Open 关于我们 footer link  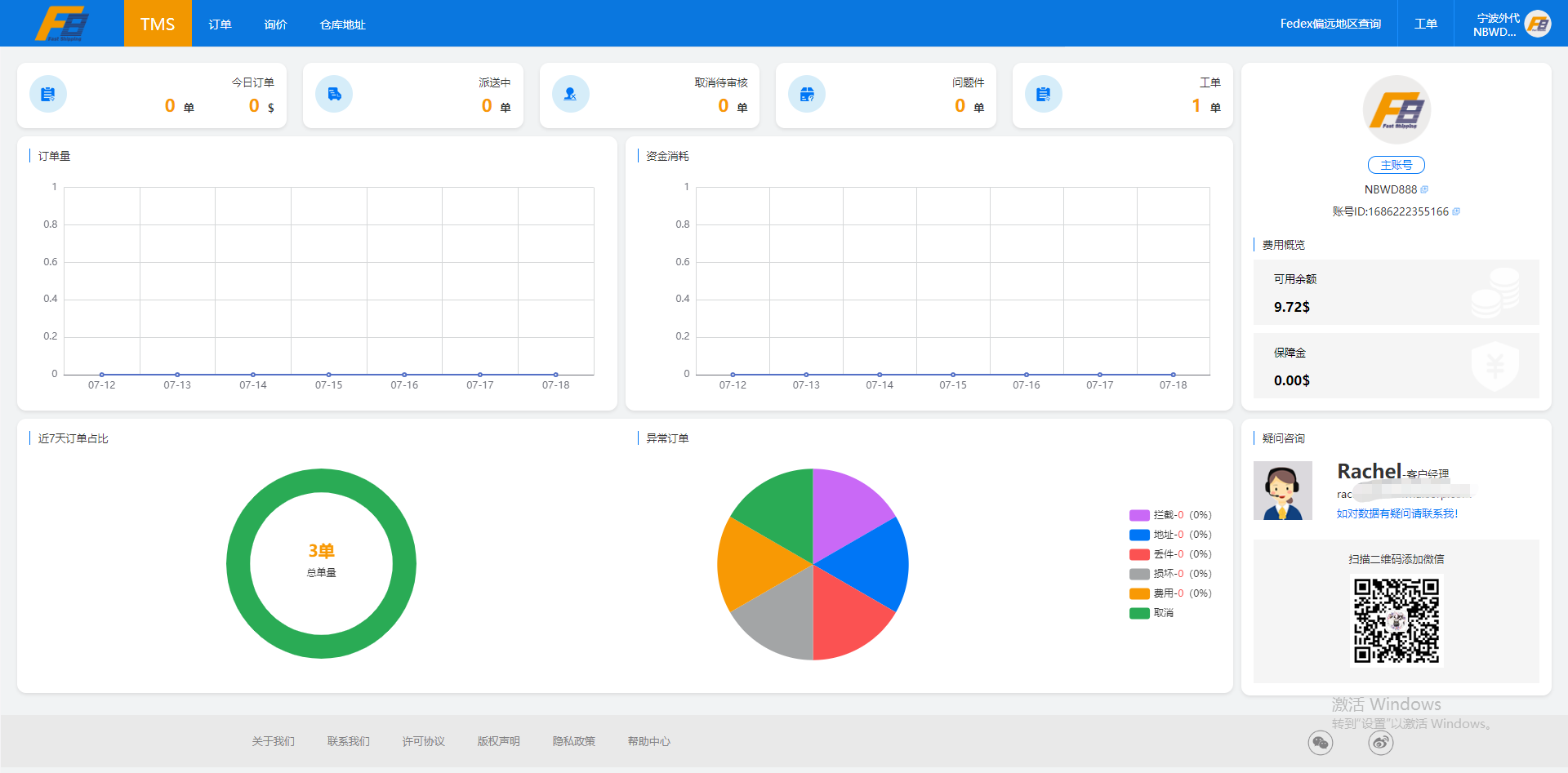tap(273, 741)
